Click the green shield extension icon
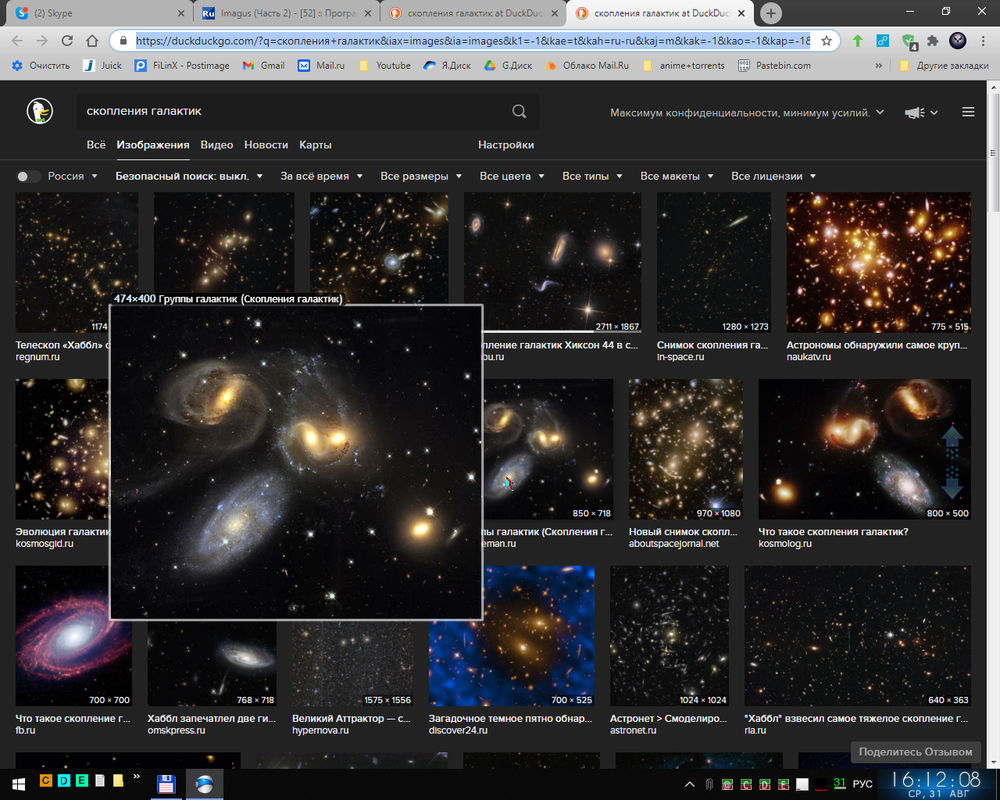 pos(909,42)
